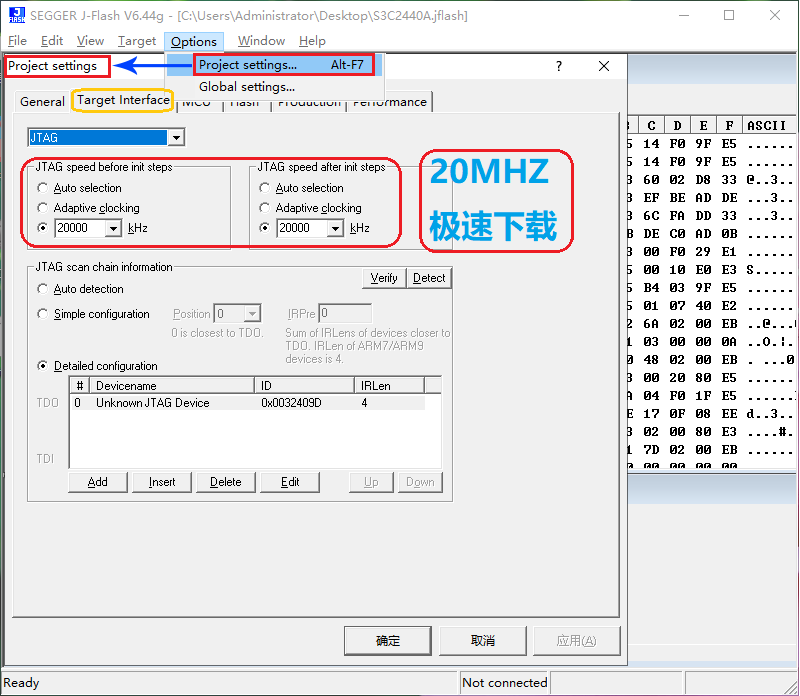The image size is (800, 696).
Task: Click the J-Flash app icon in title bar
Action: (x=17, y=15)
